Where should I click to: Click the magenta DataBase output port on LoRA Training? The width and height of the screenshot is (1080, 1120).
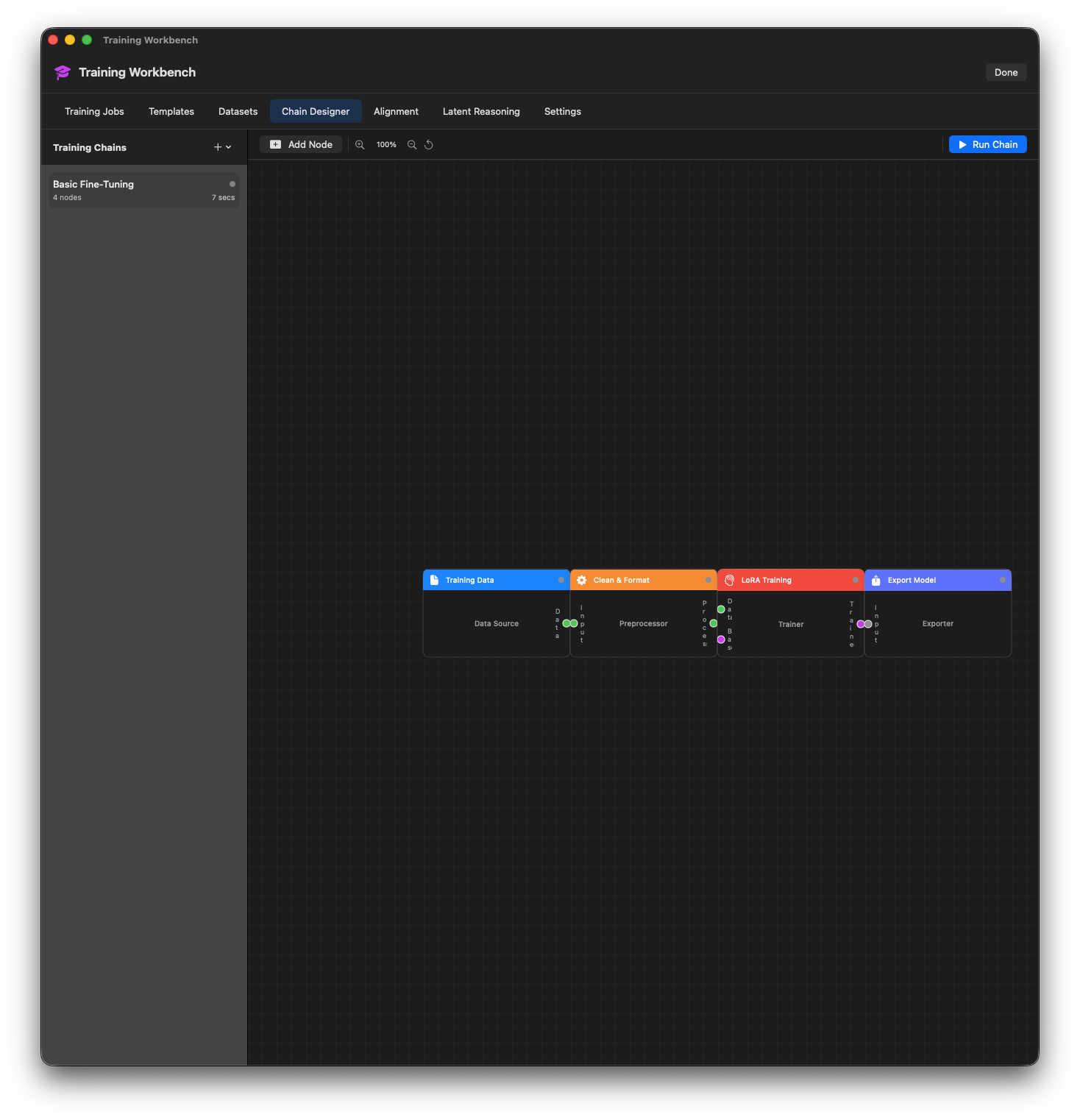point(720,639)
